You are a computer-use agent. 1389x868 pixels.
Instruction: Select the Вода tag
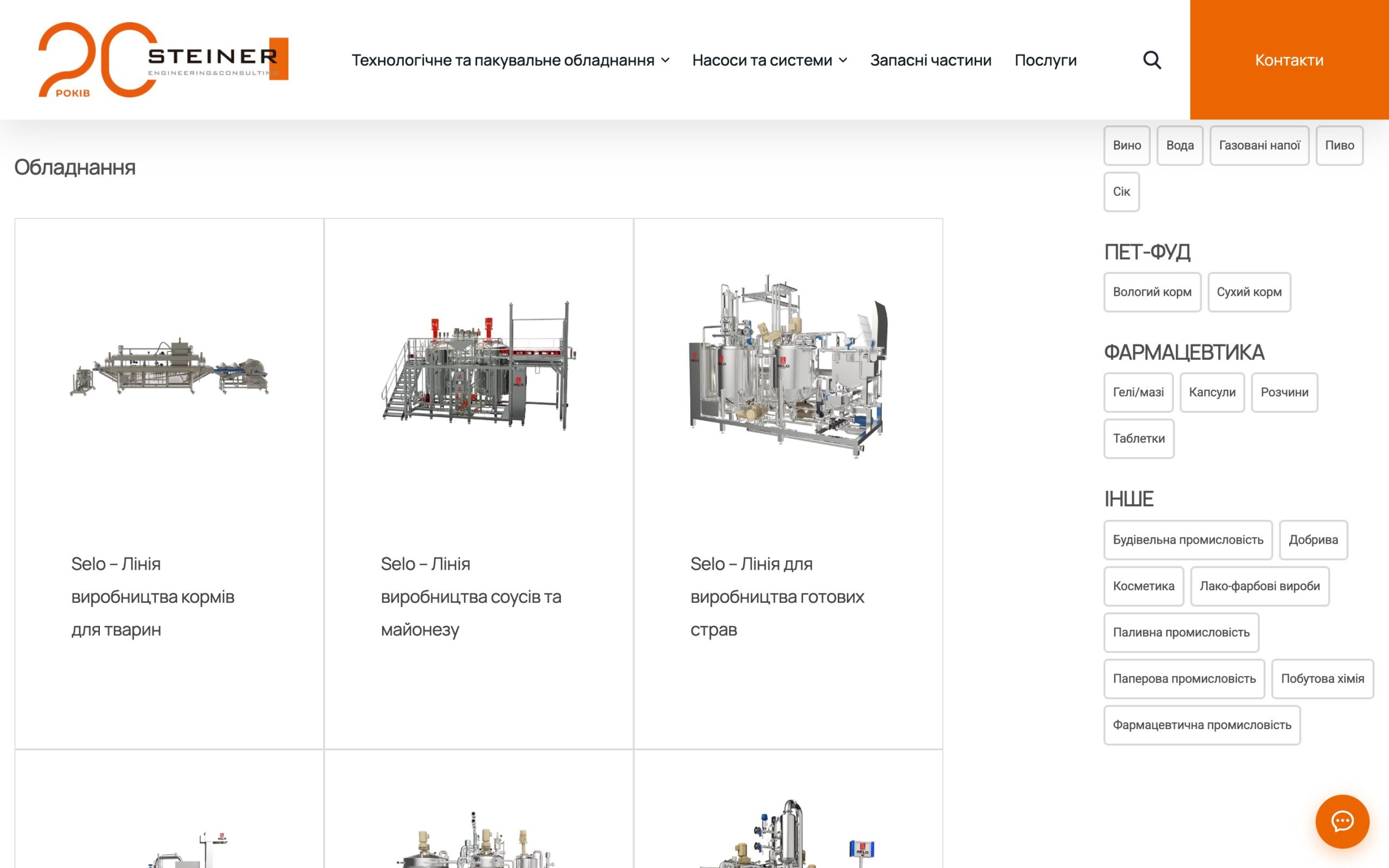(x=1180, y=145)
